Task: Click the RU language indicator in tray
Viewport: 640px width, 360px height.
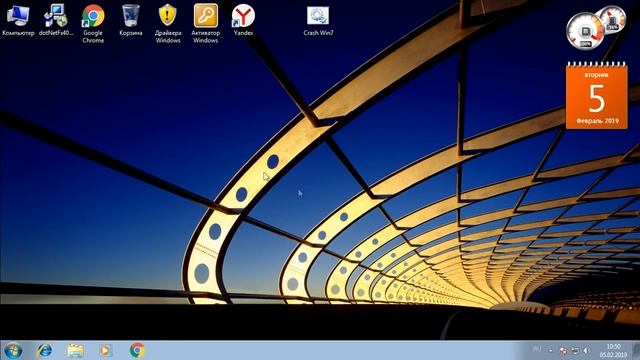Action: (x=537, y=349)
